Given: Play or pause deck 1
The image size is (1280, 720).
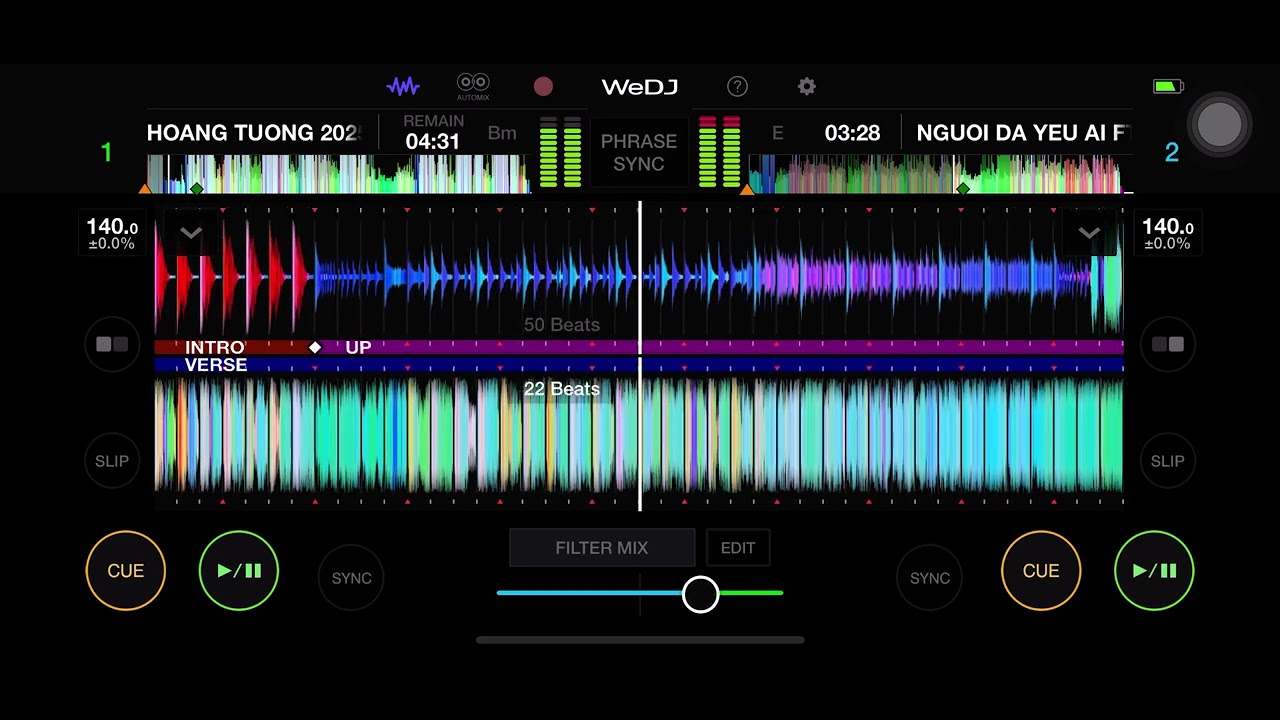Looking at the screenshot, I should (x=239, y=571).
